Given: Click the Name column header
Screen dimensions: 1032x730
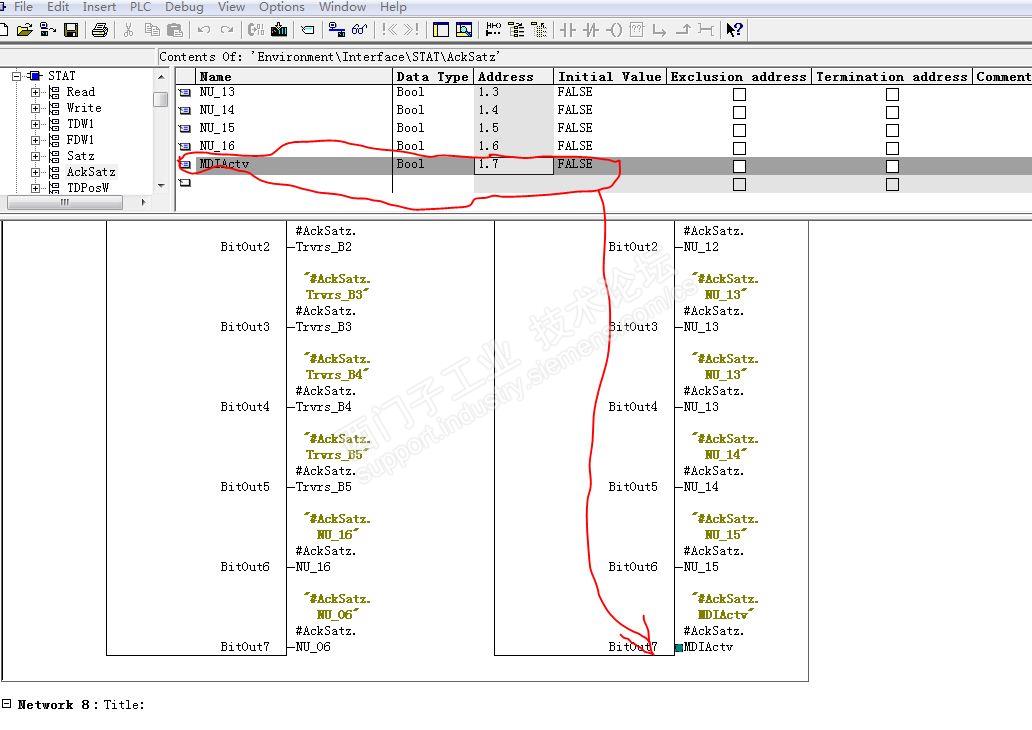Looking at the screenshot, I should (294, 76).
